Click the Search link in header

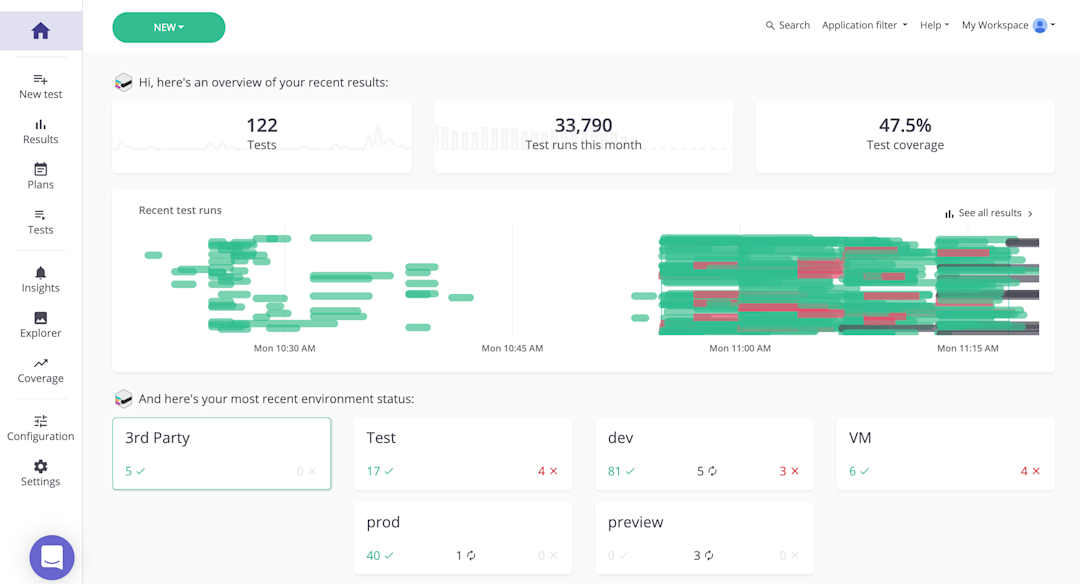[788, 25]
